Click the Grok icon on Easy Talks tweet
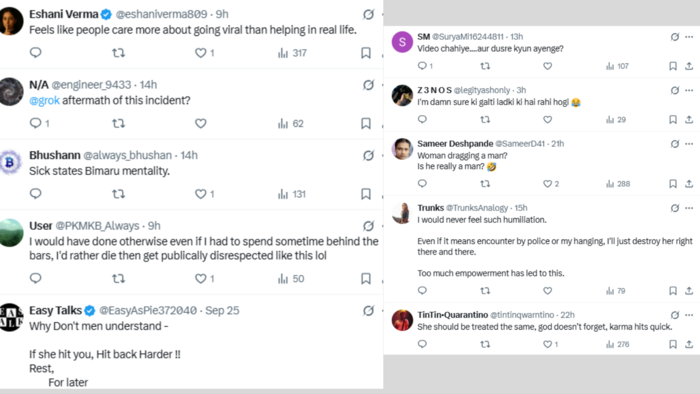The image size is (700, 394). click(x=368, y=311)
